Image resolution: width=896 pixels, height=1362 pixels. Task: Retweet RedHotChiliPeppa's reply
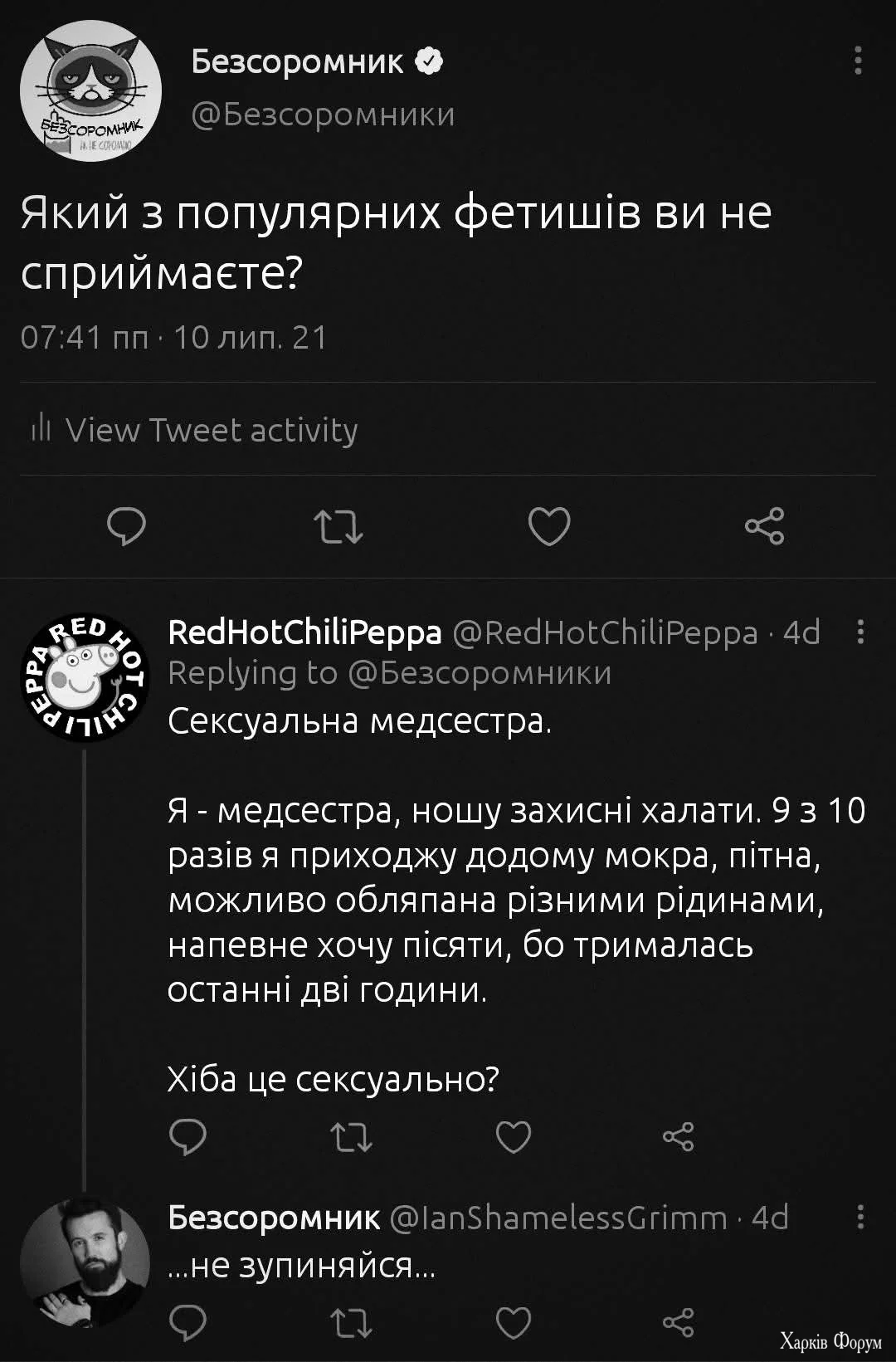tap(351, 1136)
